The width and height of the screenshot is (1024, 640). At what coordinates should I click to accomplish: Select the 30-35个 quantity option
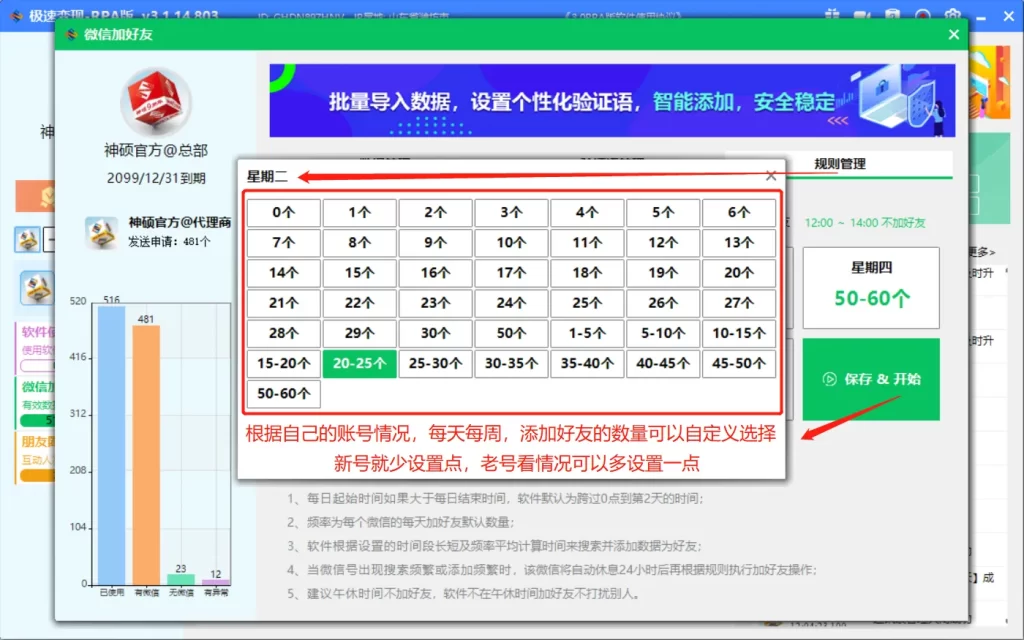[511, 363]
